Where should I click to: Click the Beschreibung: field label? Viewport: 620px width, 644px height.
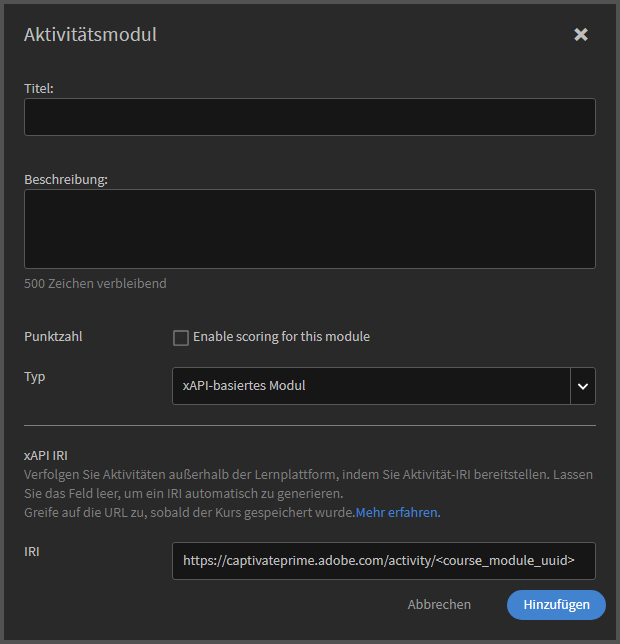[x=66, y=180]
